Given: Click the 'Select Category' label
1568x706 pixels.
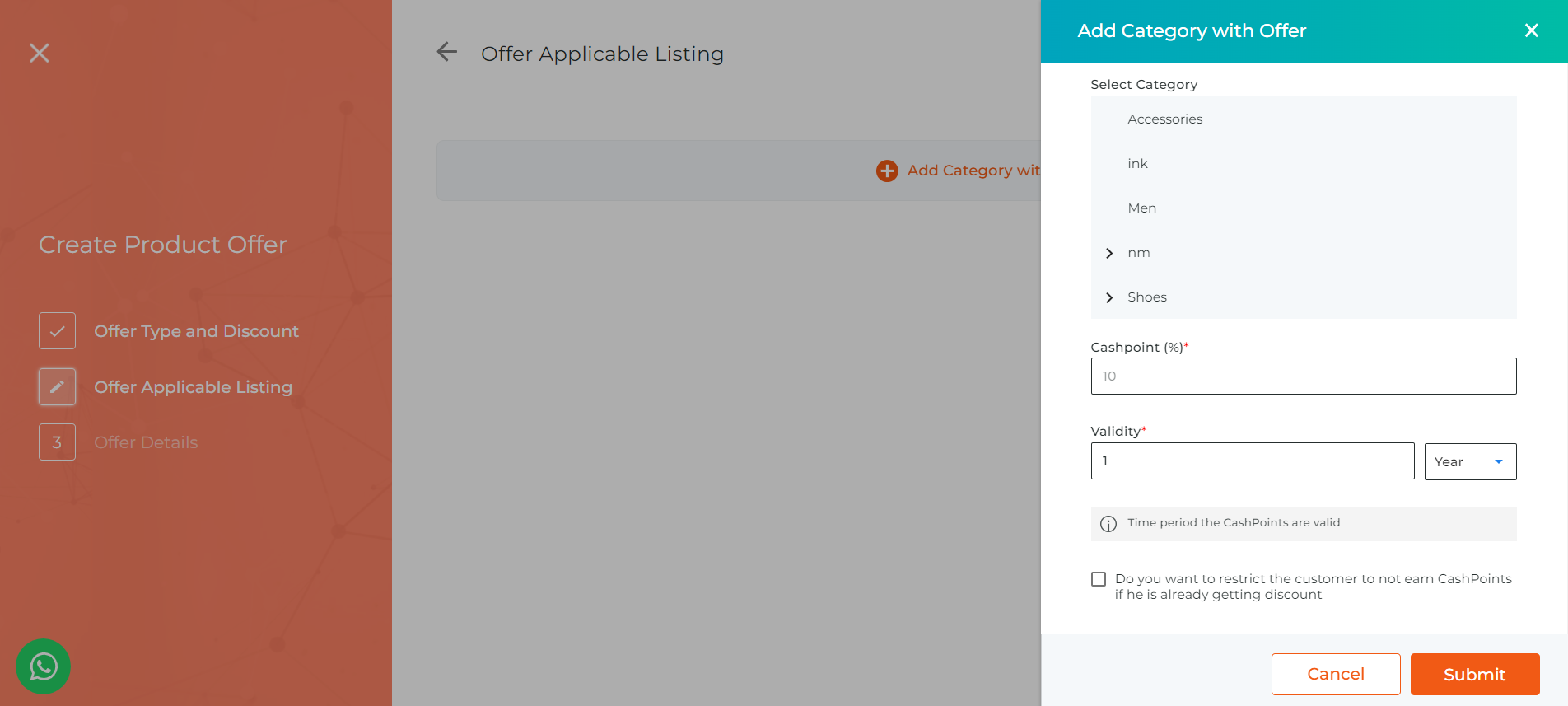Looking at the screenshot, I should pyautogui.click(x=1144, y=85).
